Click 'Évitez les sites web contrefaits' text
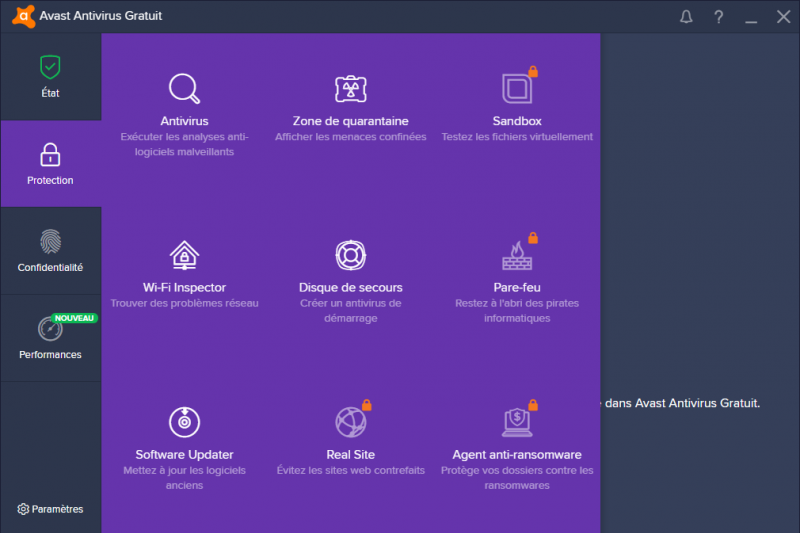This screenshot has width=800, height=533. point(351,470)
